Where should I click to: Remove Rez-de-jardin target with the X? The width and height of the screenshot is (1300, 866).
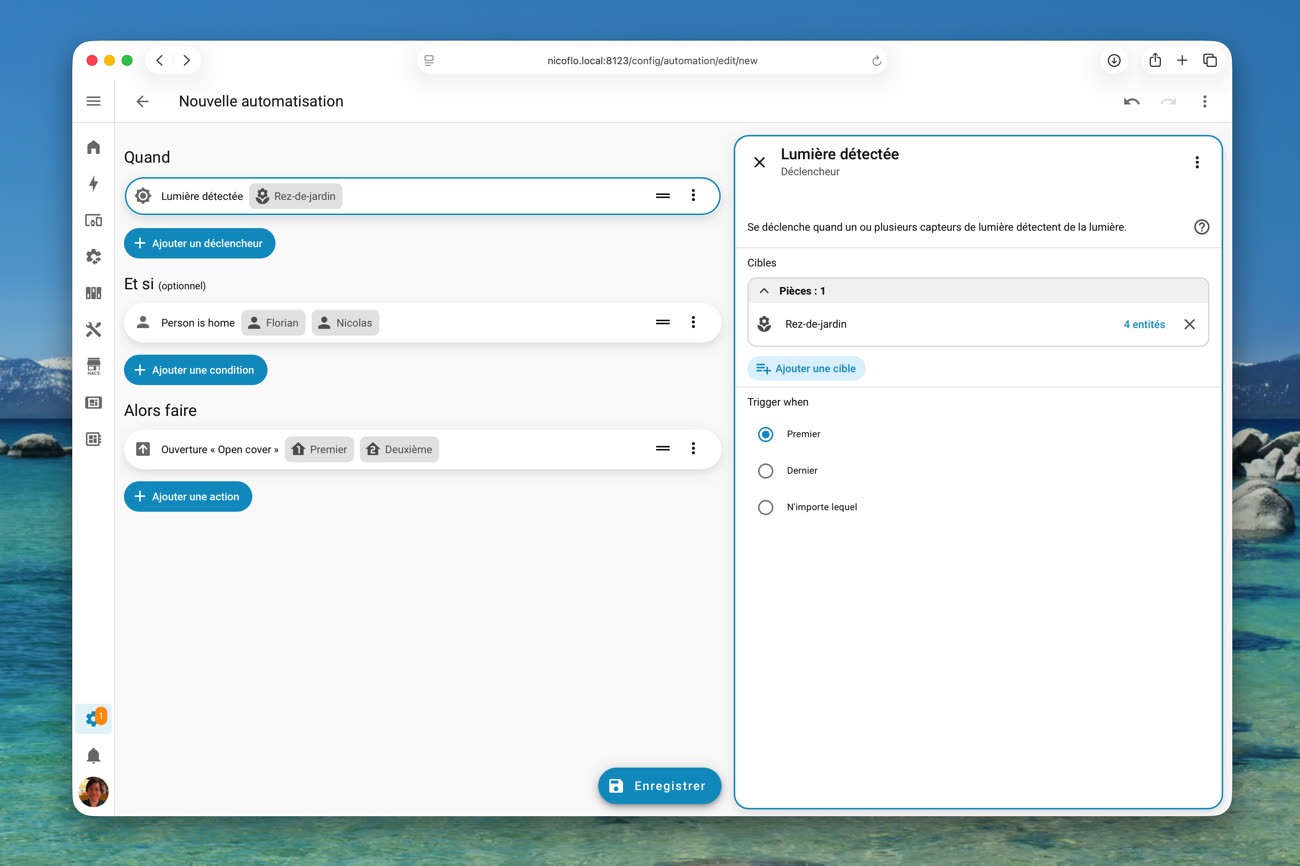(1189, 324)
